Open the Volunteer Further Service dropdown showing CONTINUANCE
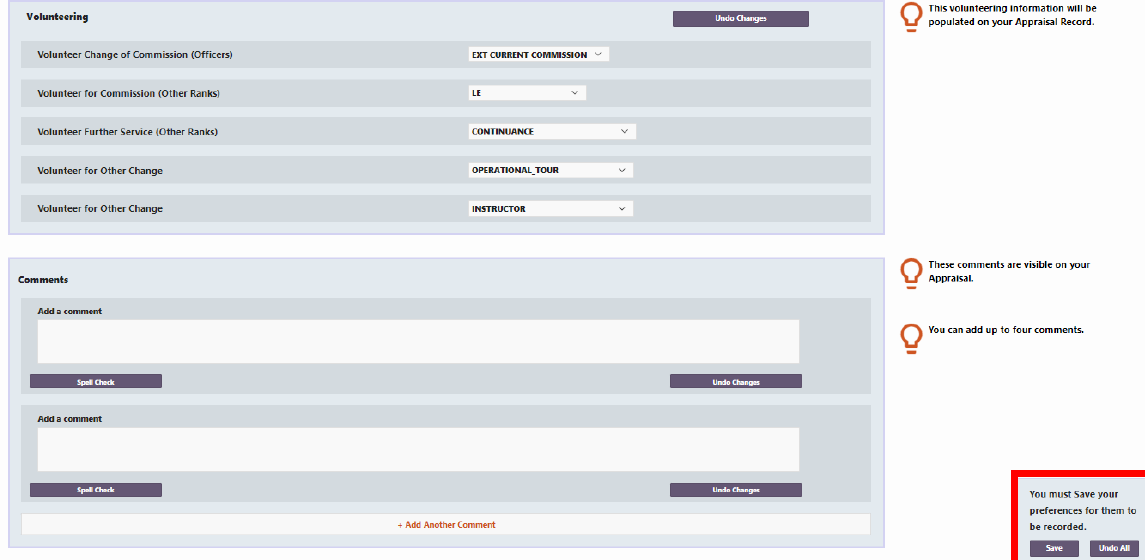Viewport: 1145px width, 560px height. pos(552,132)
